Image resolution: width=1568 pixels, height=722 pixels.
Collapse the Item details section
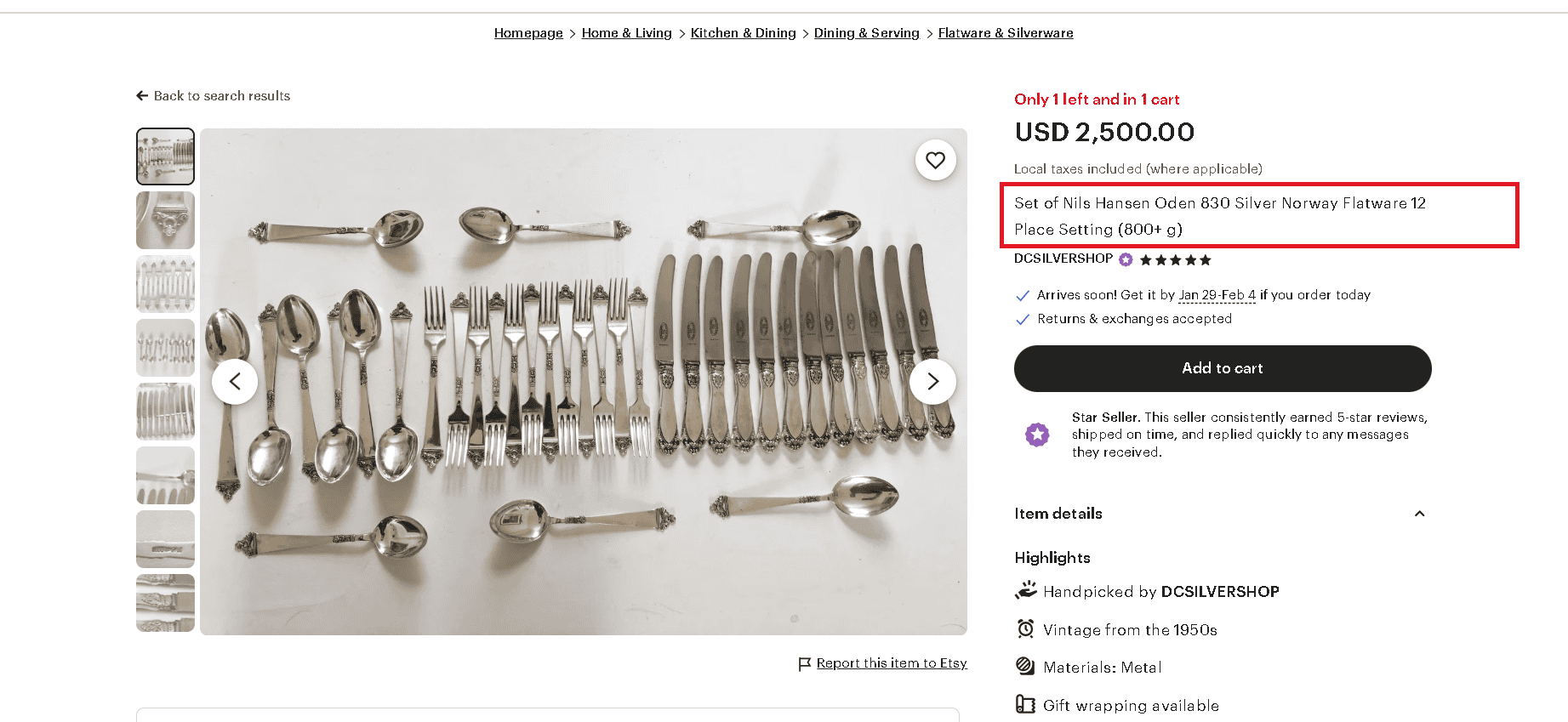(x=1419, y=514)
